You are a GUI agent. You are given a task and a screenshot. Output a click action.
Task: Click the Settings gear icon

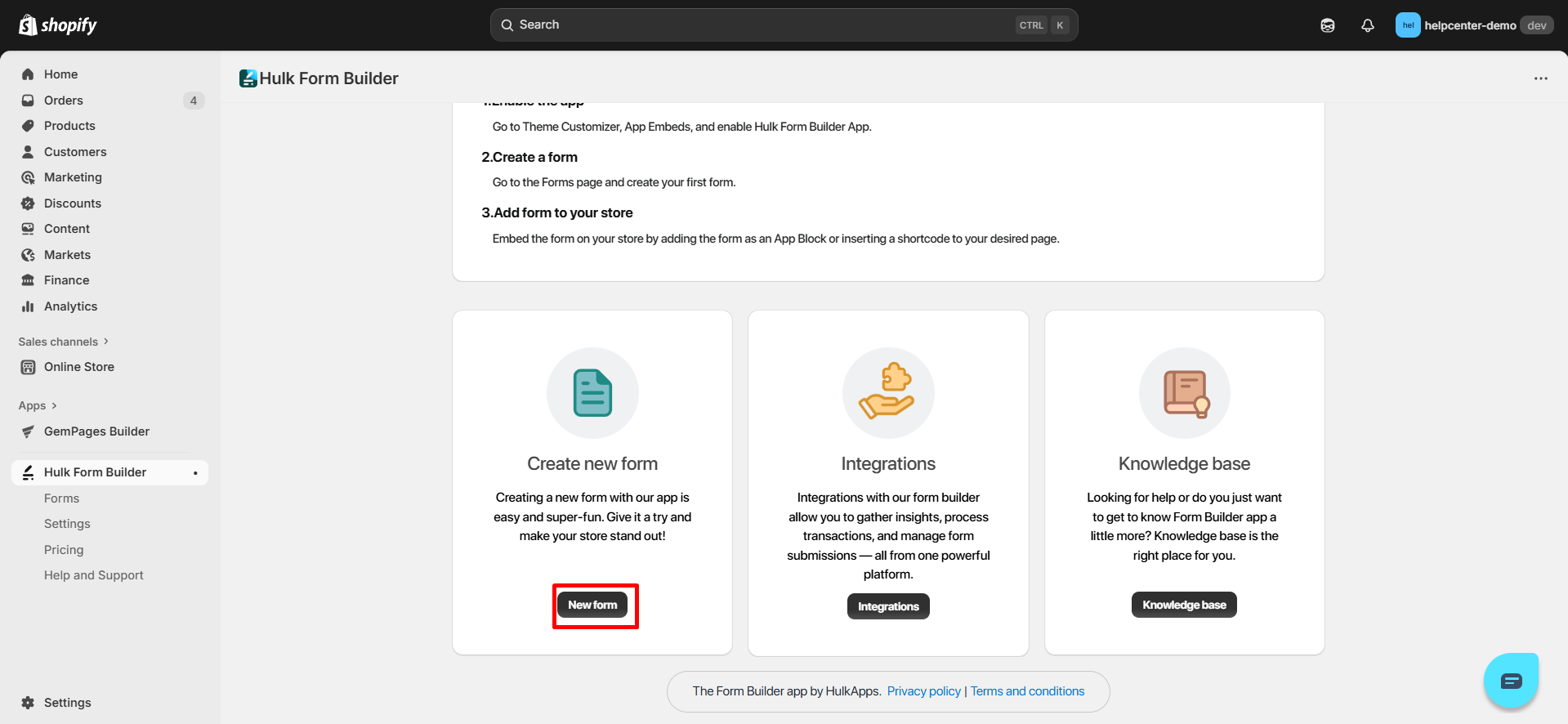tap(28, 703)
